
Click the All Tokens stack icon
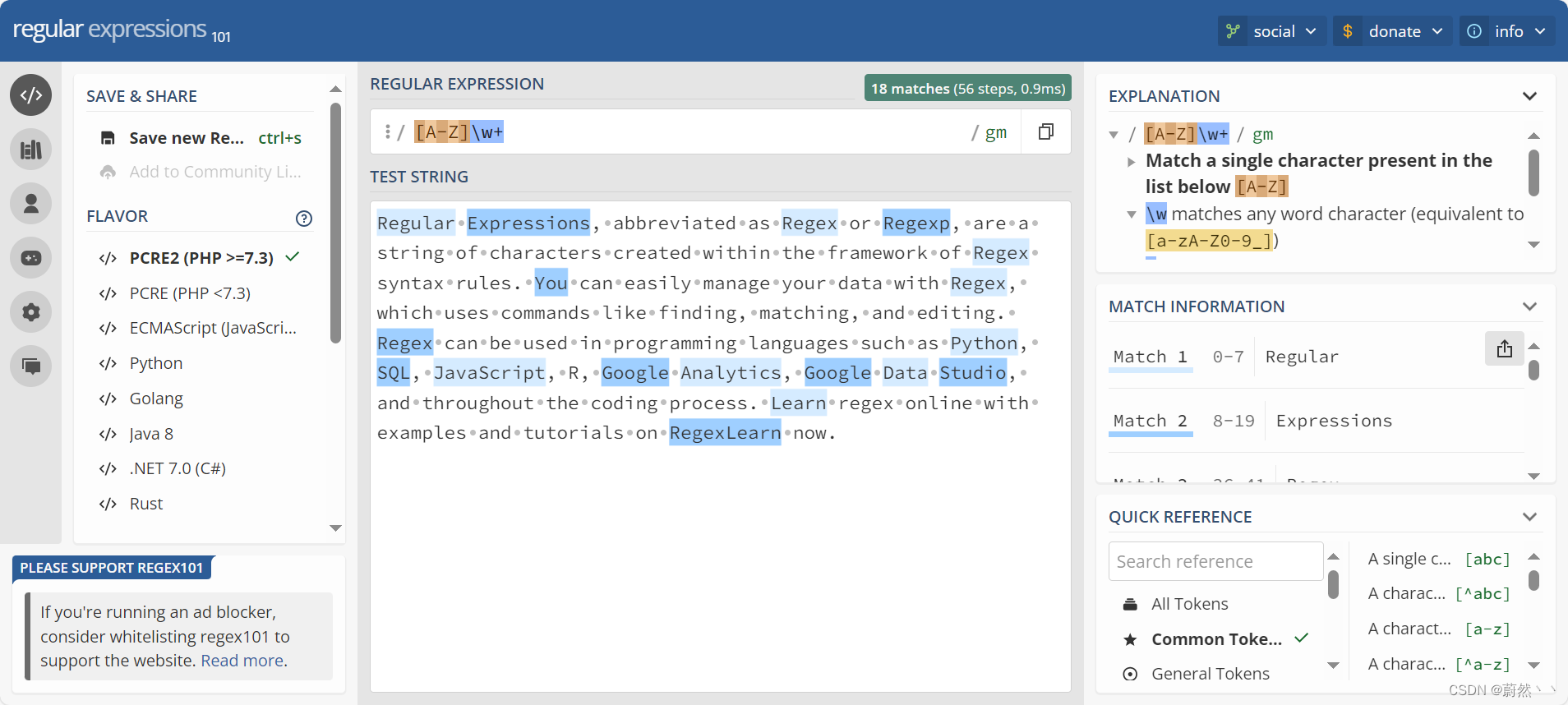coord(1131,604)
